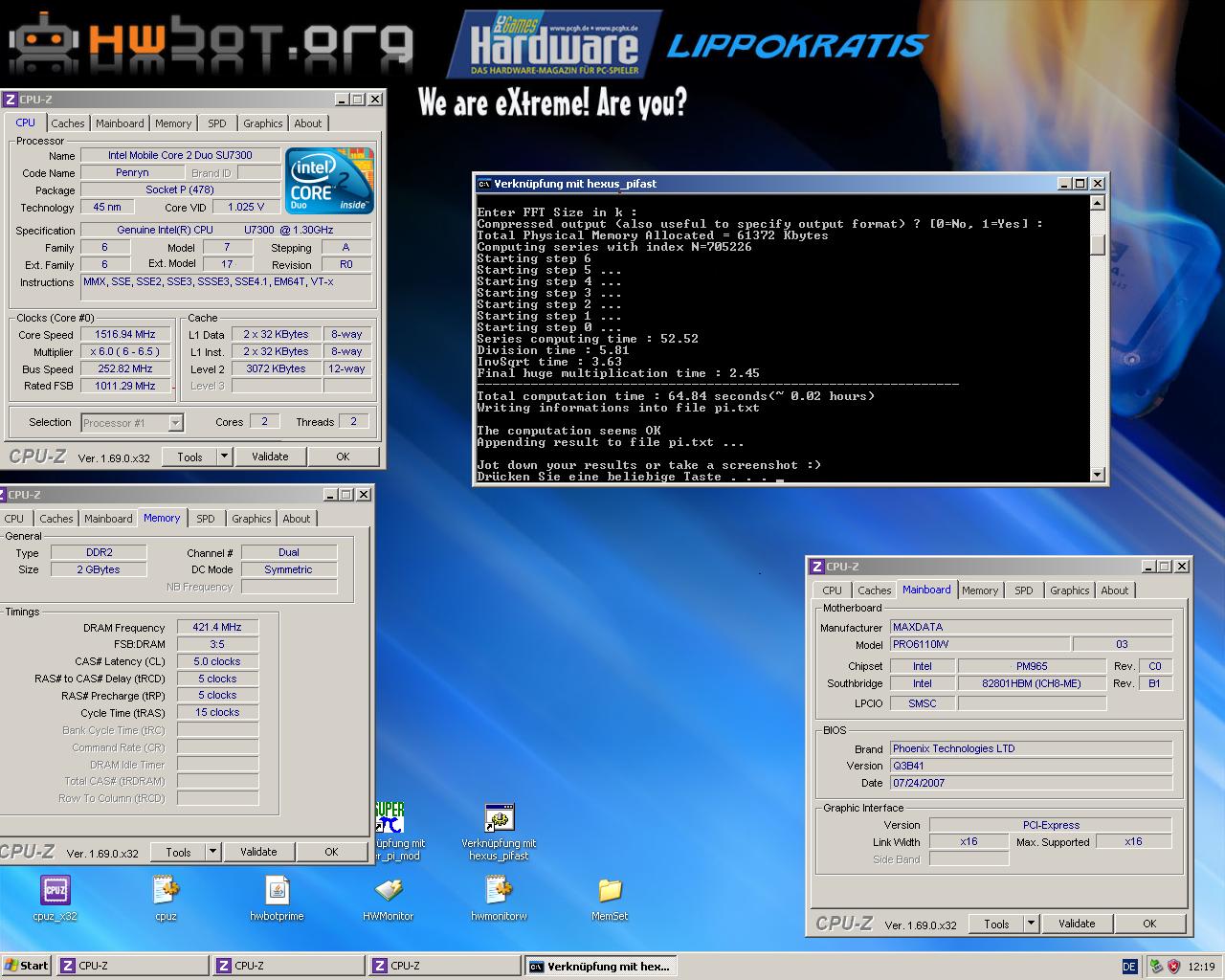Expand Tools dropdown arrow in CPU window
1225x980 pixels.
pos(224,457)
